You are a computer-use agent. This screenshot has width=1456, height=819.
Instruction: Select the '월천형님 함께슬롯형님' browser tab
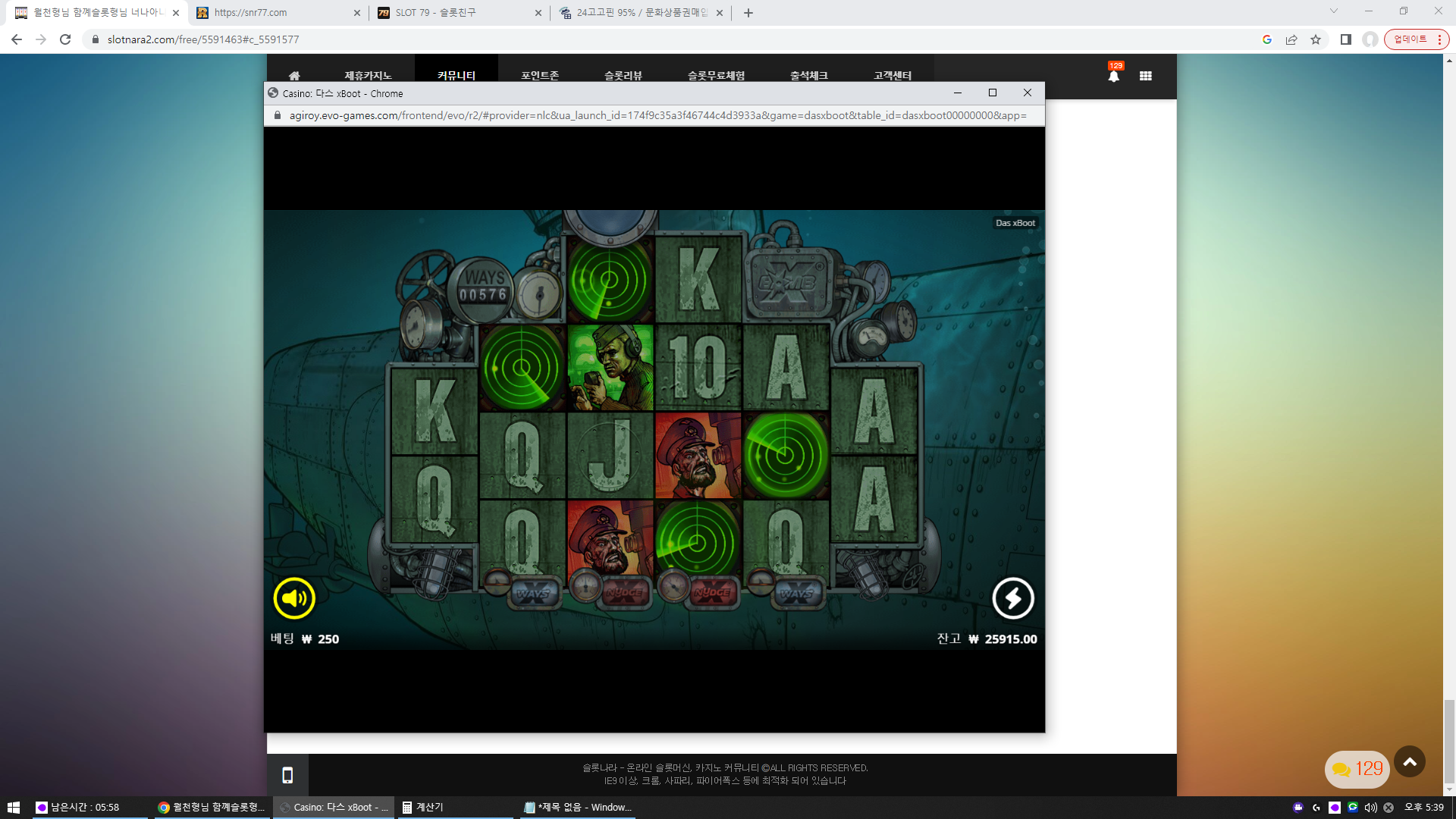[x=97, y=13]
